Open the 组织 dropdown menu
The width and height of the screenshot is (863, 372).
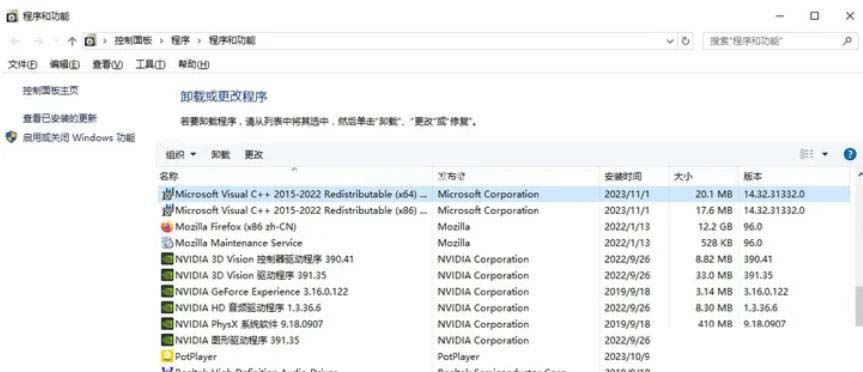coord(181,155)
